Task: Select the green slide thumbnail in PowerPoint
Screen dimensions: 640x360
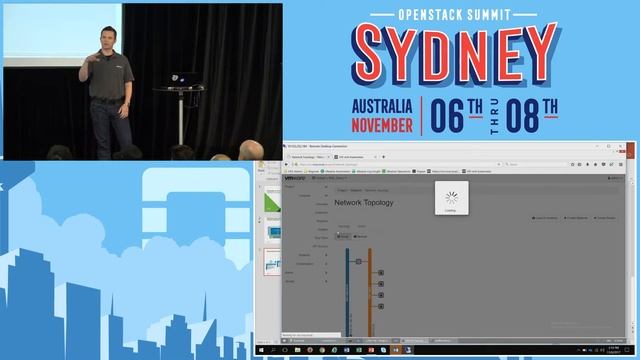Action: click(x=273, y=200)
